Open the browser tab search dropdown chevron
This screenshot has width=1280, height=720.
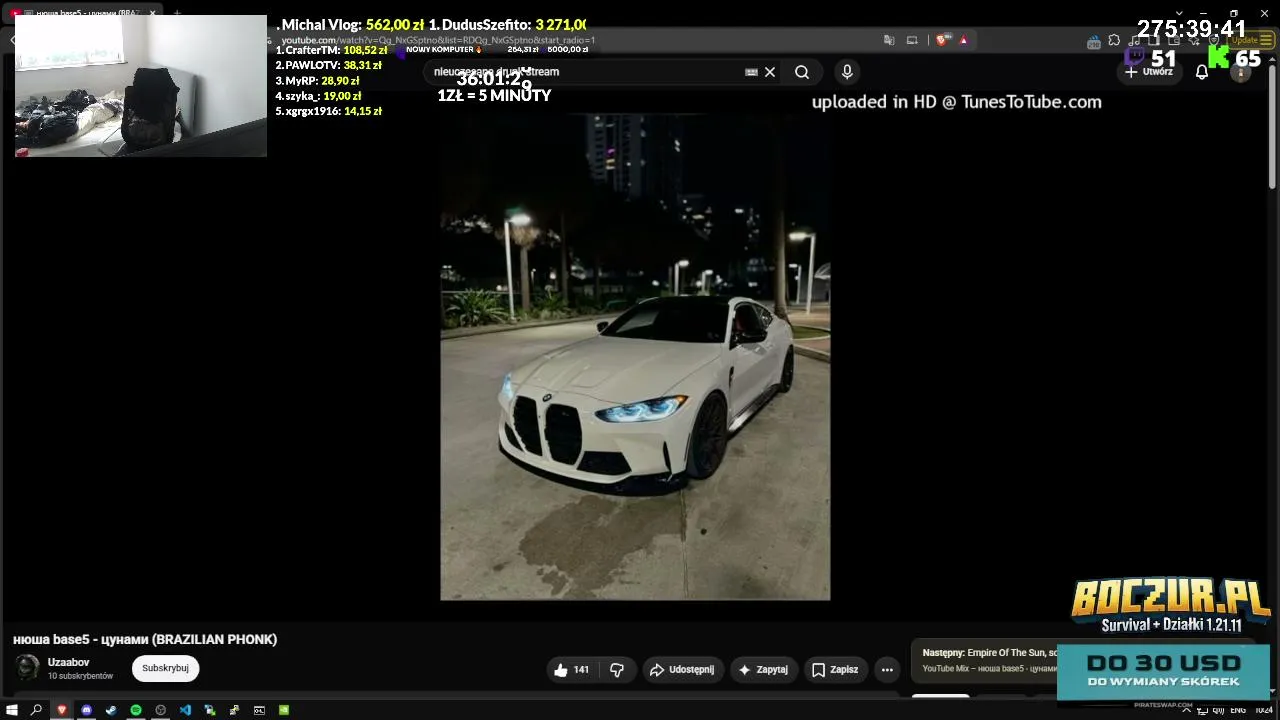(x=1179, y=13)
